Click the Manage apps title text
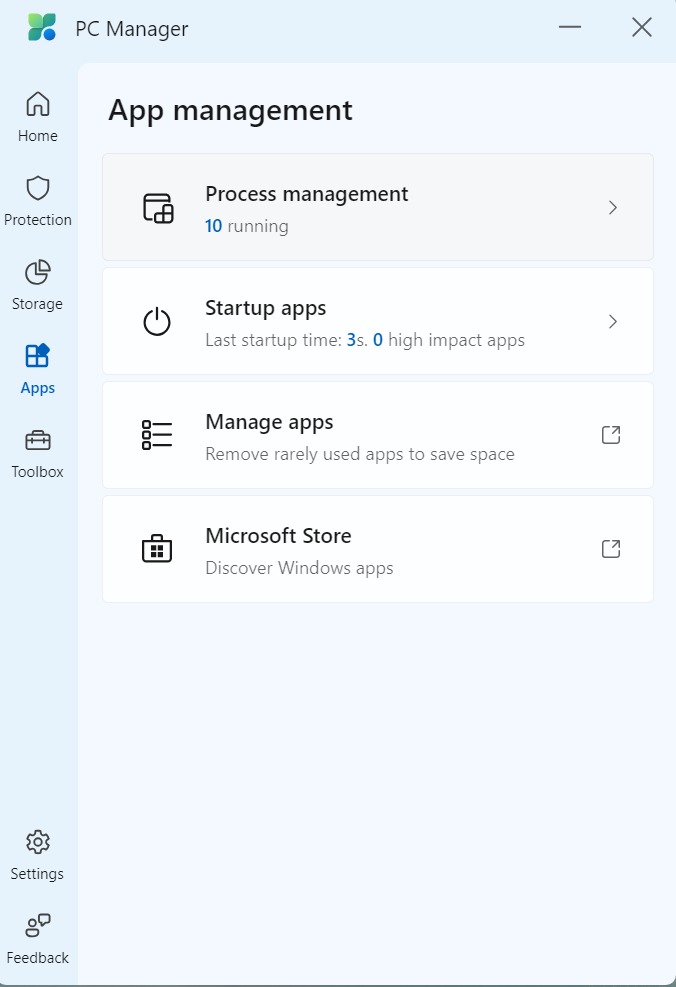 point(269,422)
